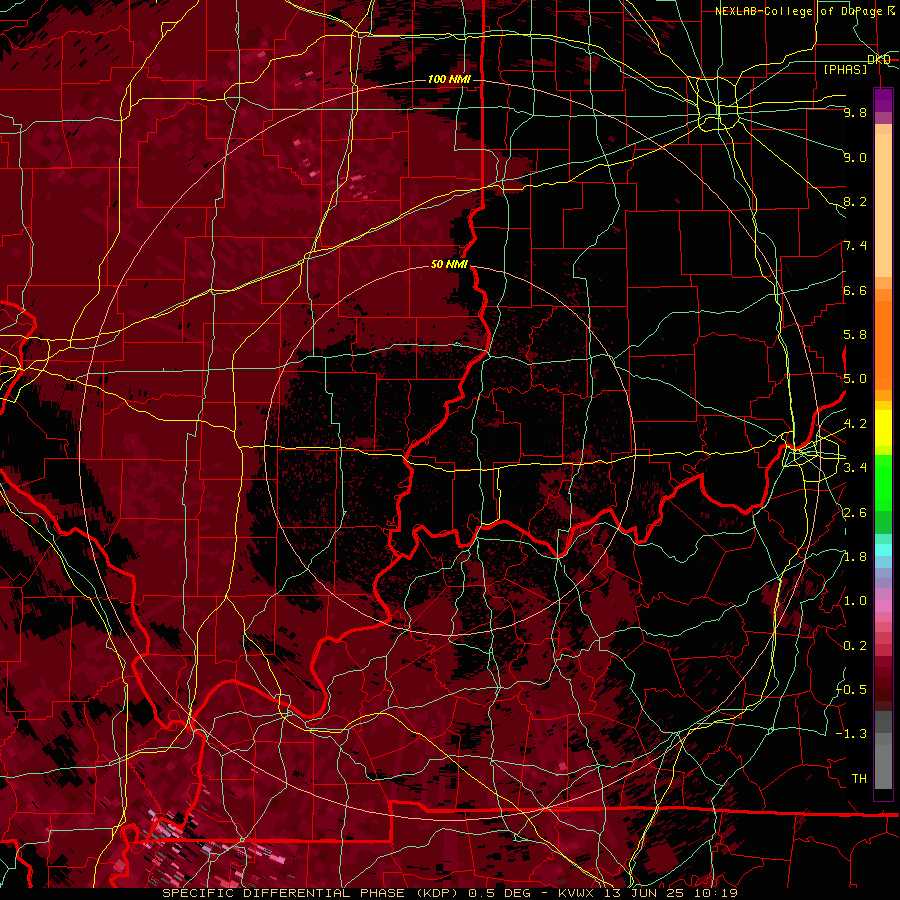Click the 8.2 legend value
This screenshot has height=900, width=900.
[855, 201]
